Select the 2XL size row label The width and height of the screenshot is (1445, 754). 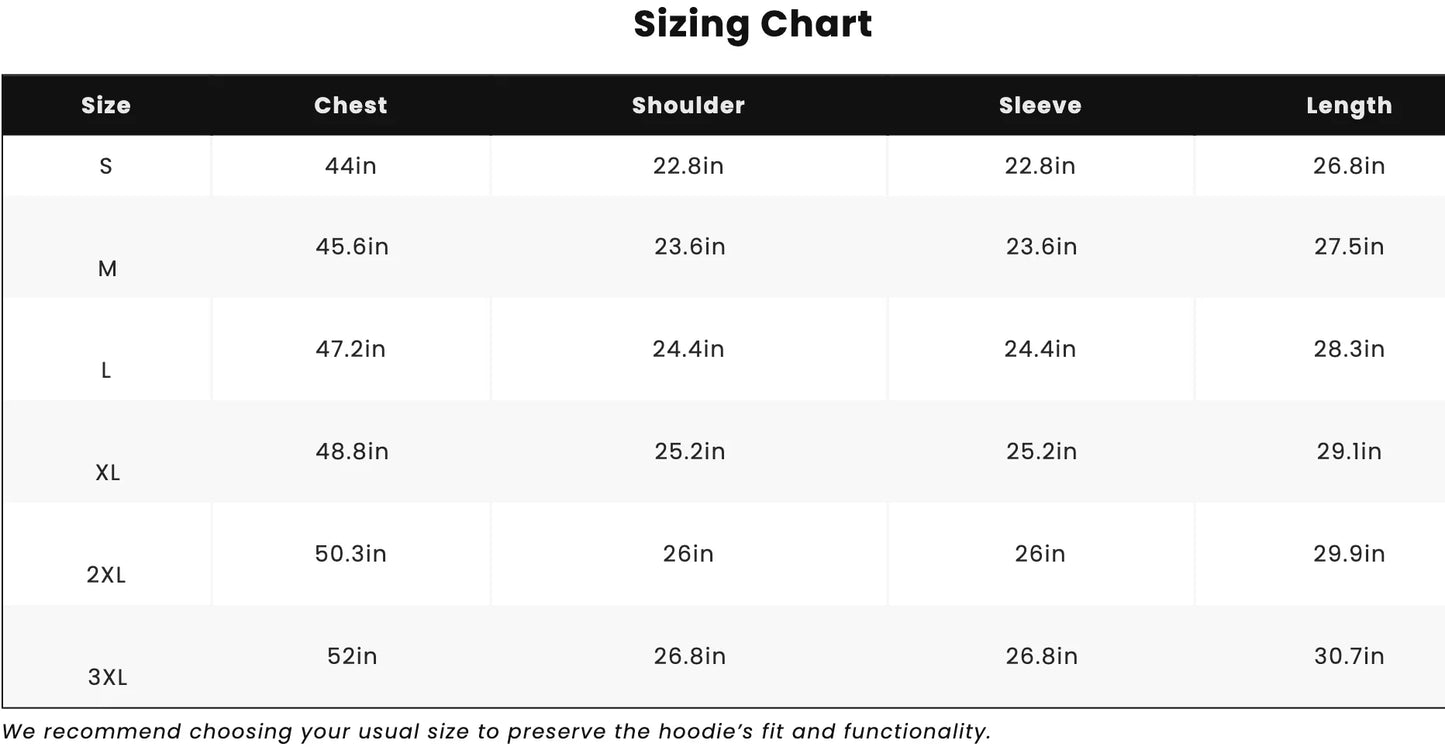[x=106, y=575]
